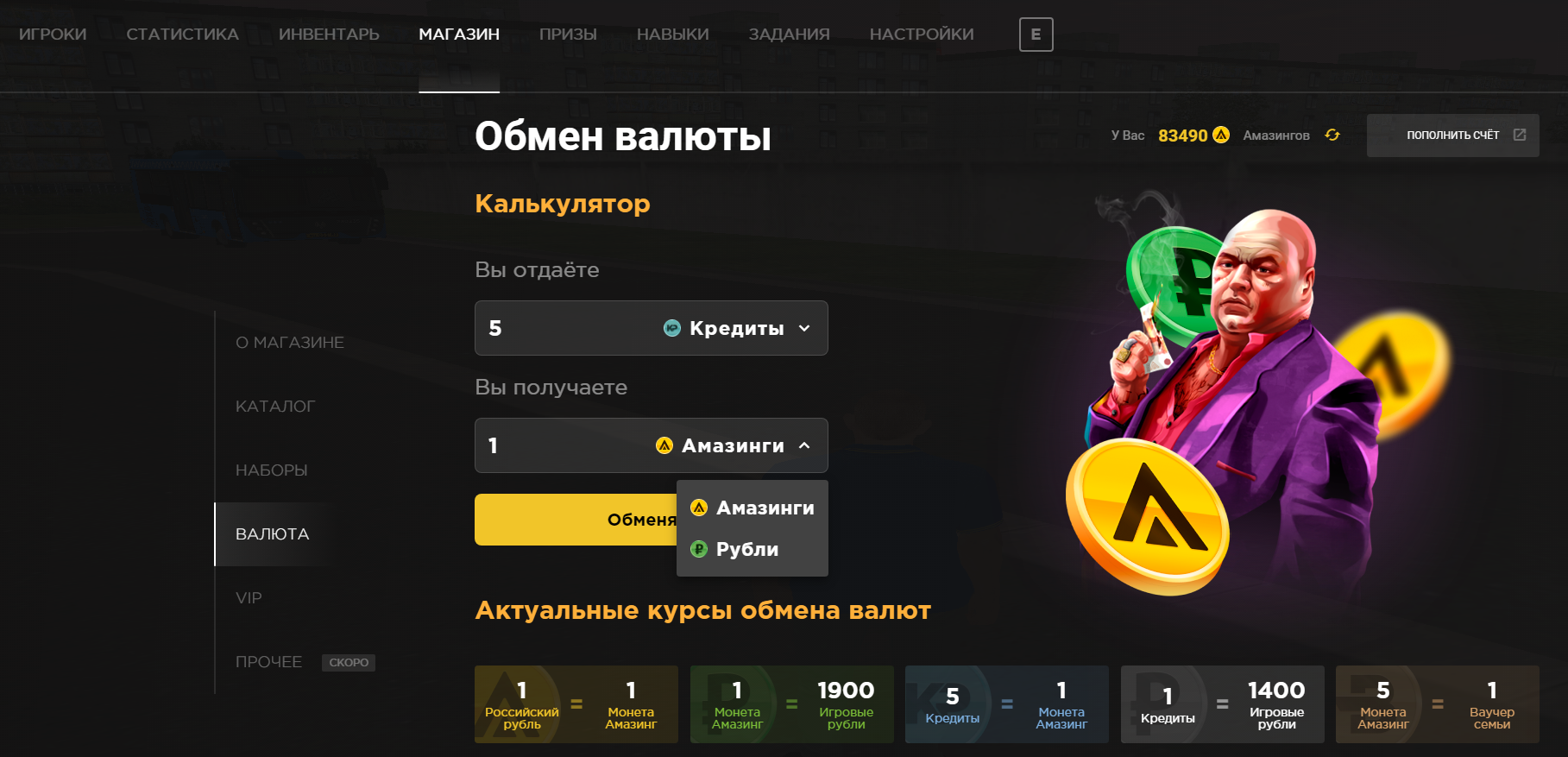This screenshot has width=1568, height=757.
Task: Click the green ruble icon beside Рубли option
Action: [699, 549]
